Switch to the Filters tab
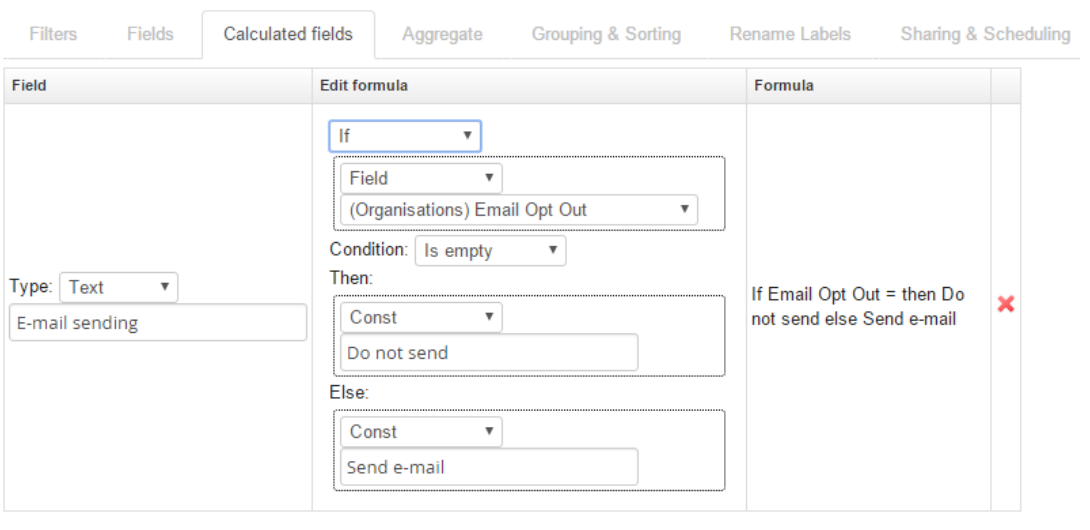 (x=53, y=34)
